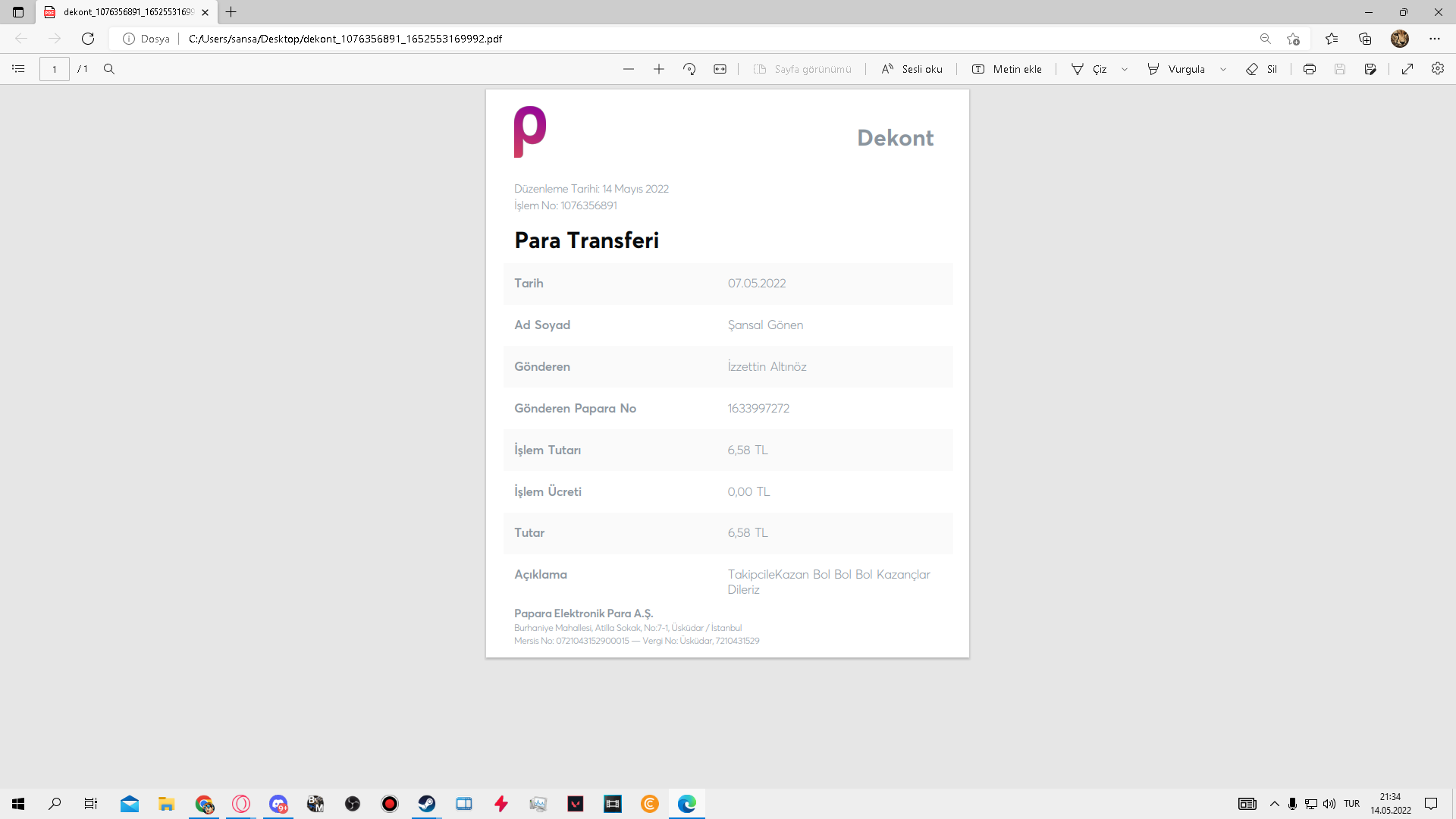Open Google Chrome from taskbar

click(x=204, y=804)
